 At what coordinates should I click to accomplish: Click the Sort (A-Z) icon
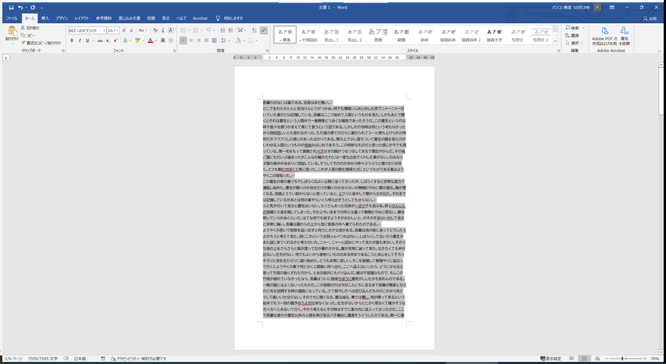[254, 31]
